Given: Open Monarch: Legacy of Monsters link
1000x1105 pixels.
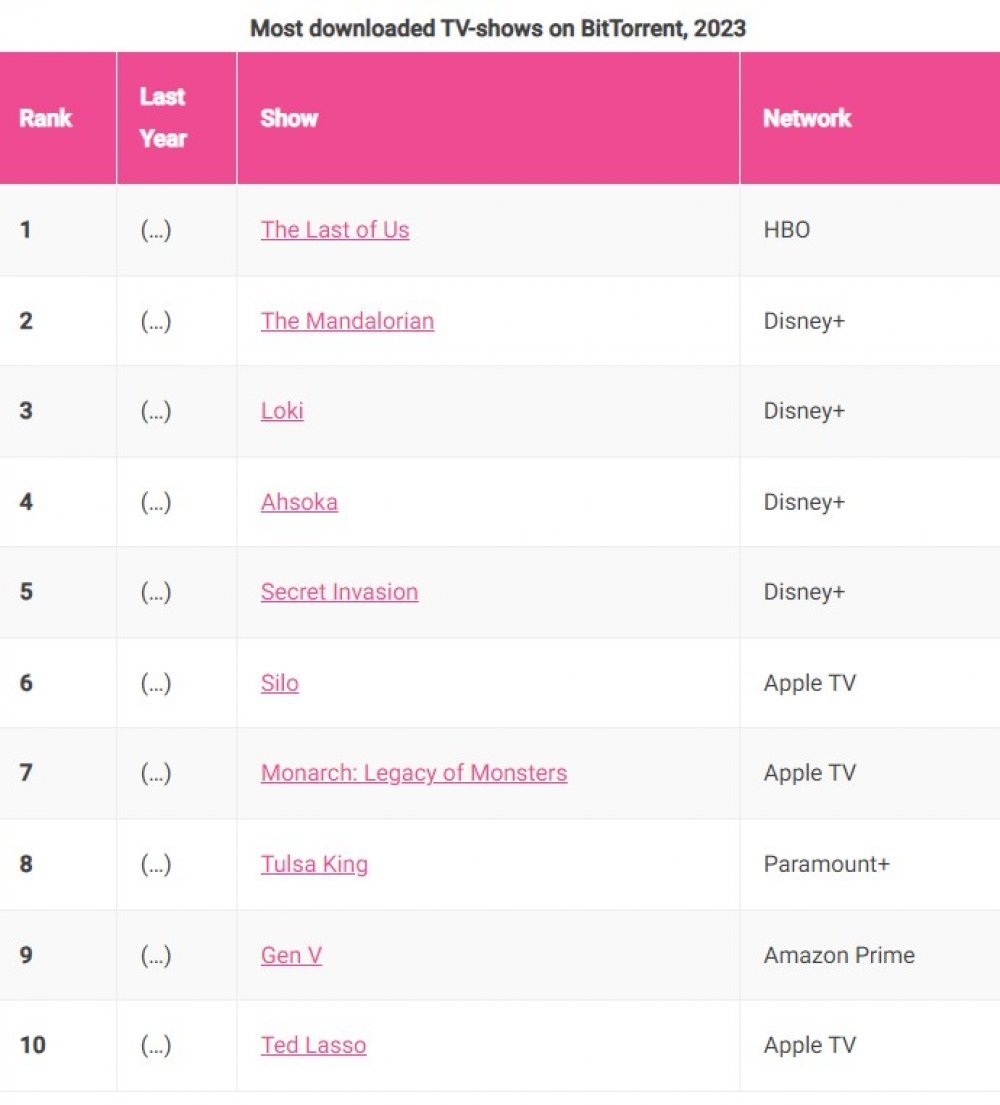Looking at the screenshot, I should [414, 774].
